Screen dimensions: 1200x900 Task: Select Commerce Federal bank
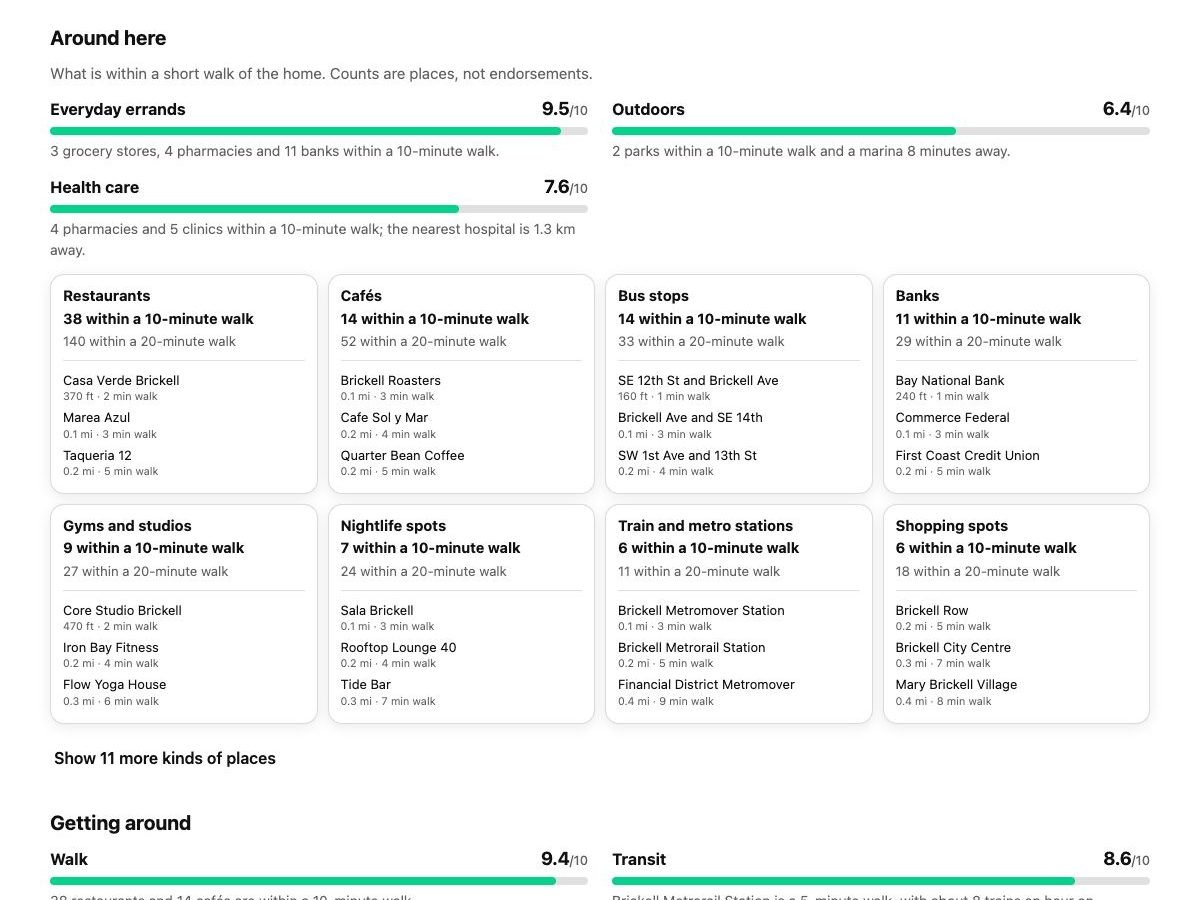[x=953, y=418]
